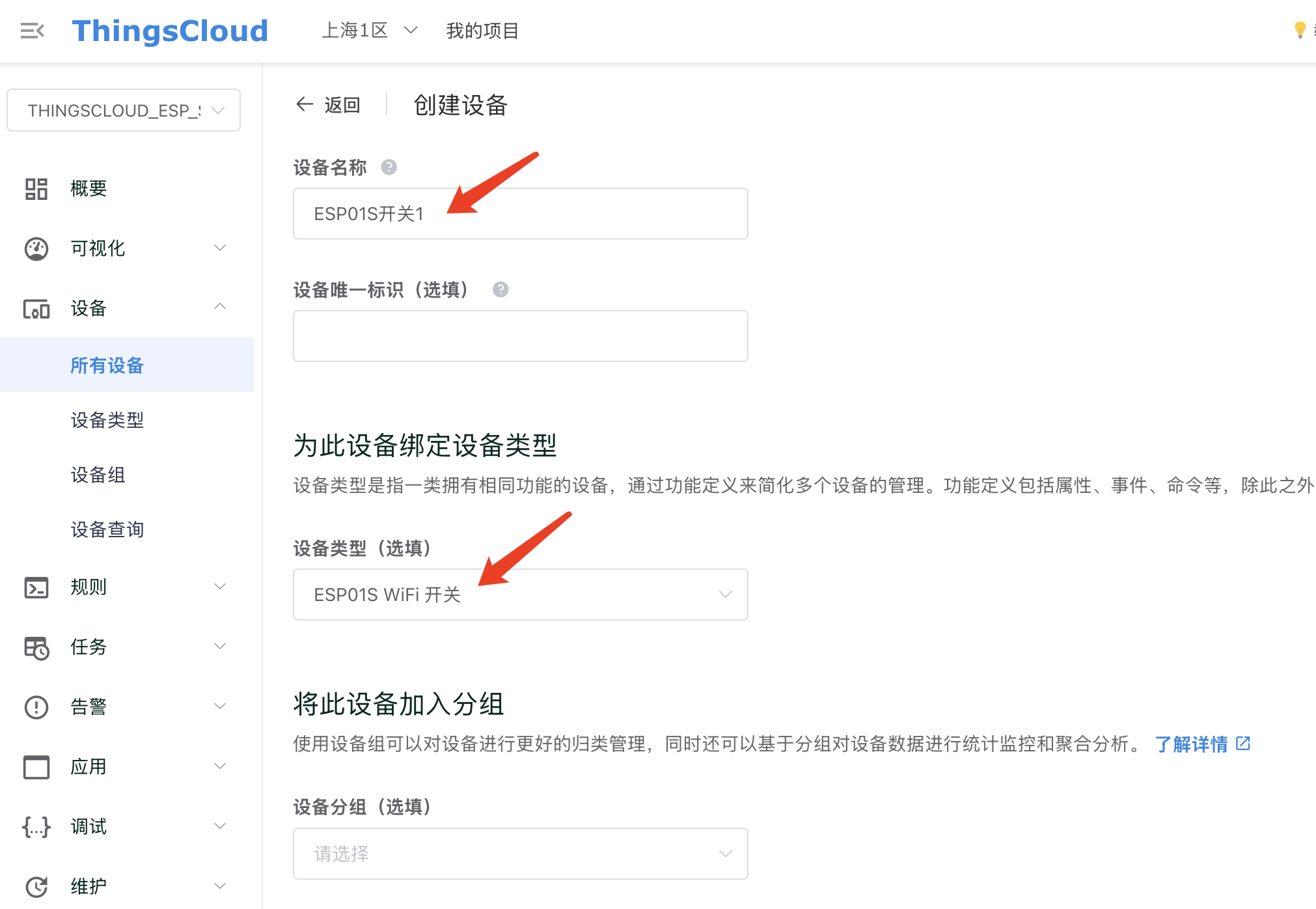Click the 可视化 dashboard gauge icon
The height and width of the screenshot is (909, 1316).
click(x=36, y=249)
